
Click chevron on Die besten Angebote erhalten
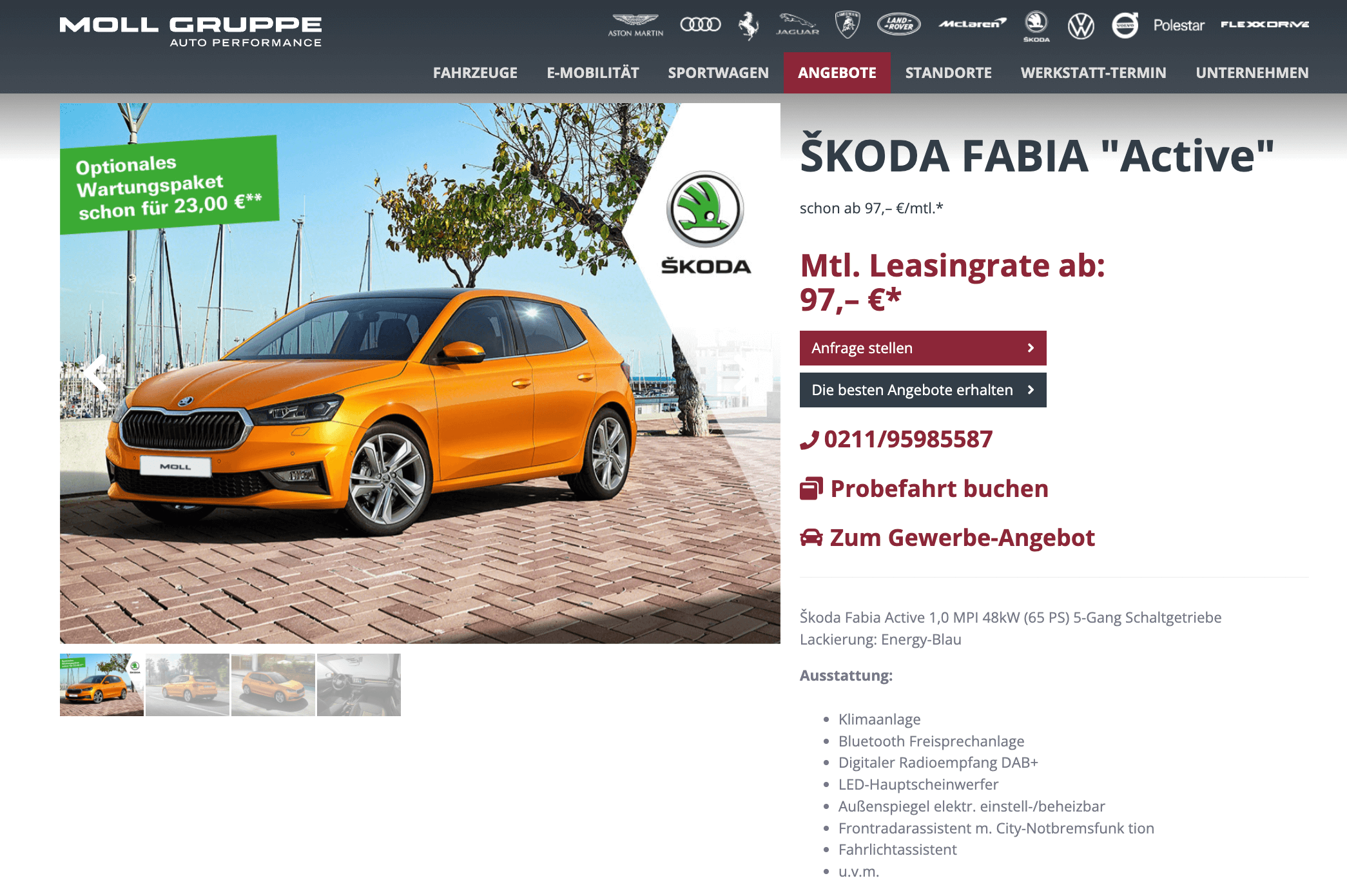tap(1031, 390)
